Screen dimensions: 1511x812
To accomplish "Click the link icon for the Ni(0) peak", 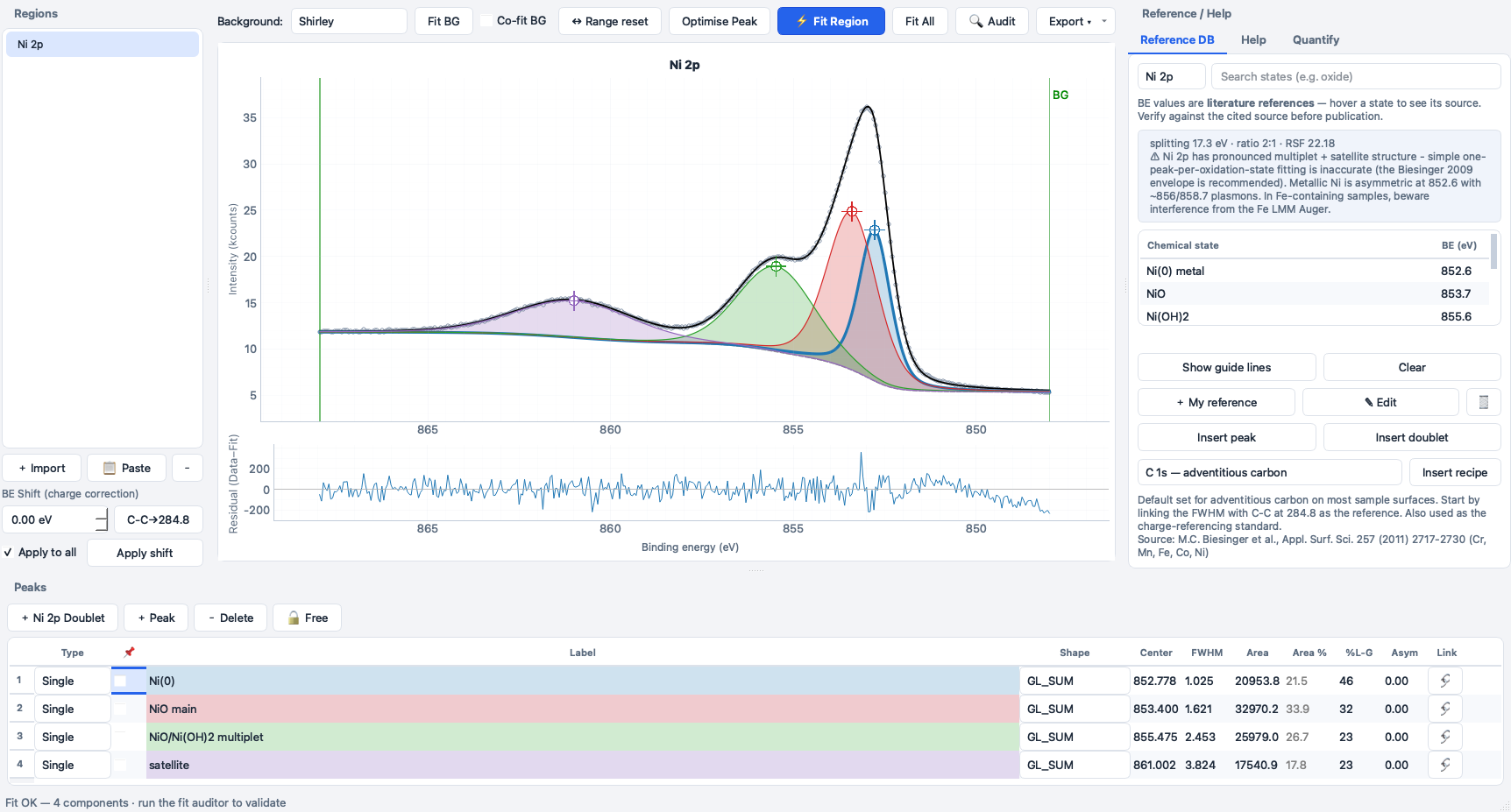I will point(1444,681).
